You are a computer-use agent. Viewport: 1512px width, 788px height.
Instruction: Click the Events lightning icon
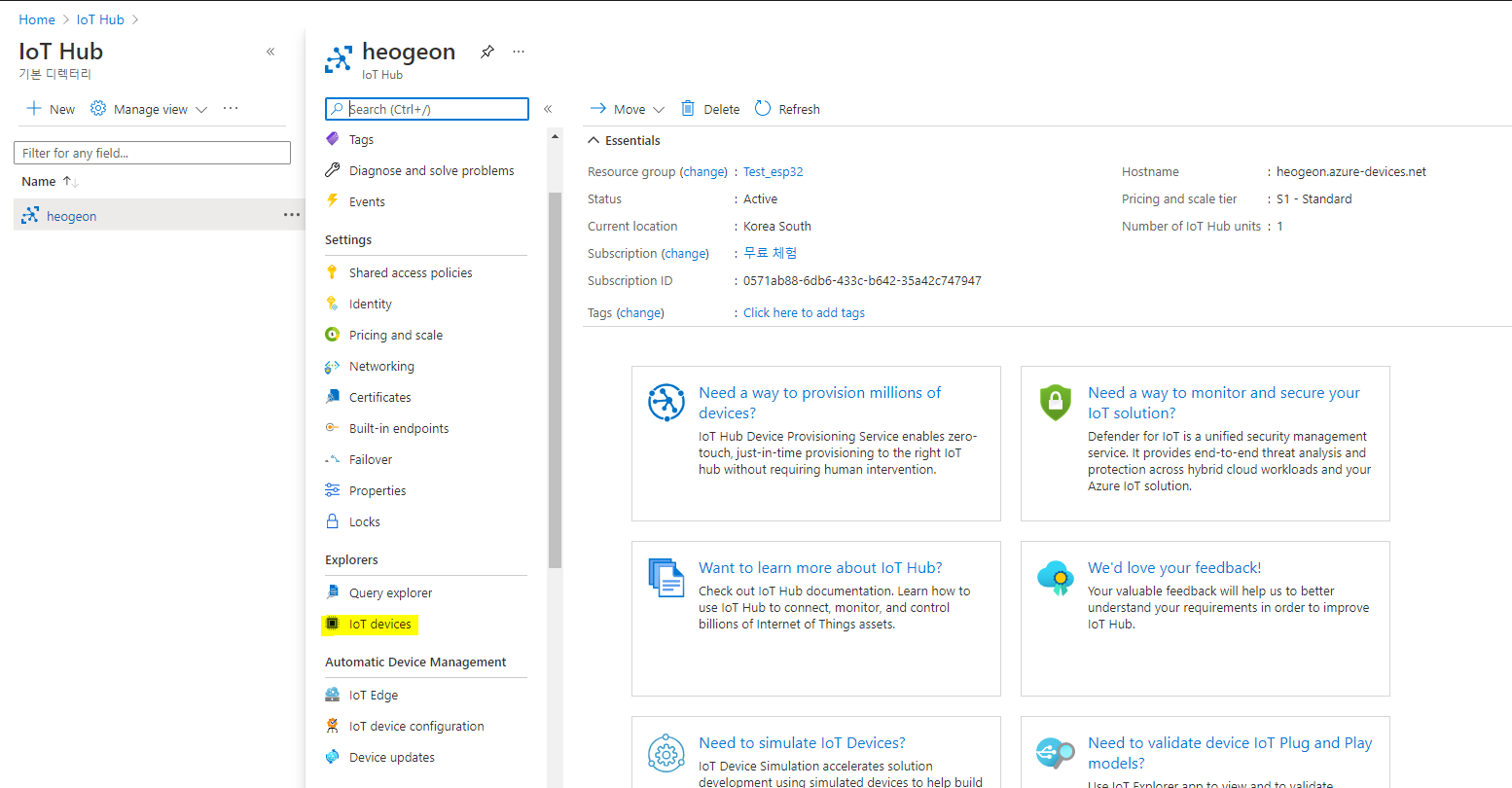point(333,200)
